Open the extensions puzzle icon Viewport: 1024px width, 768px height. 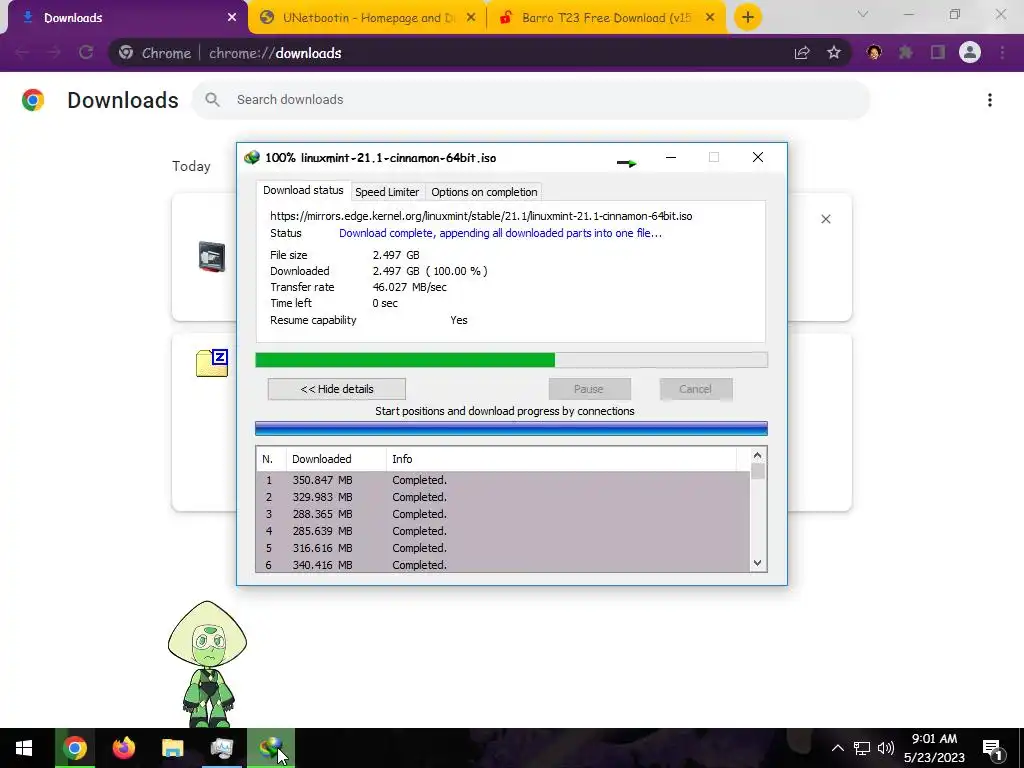pyautogui.click(x=906, y=53)
